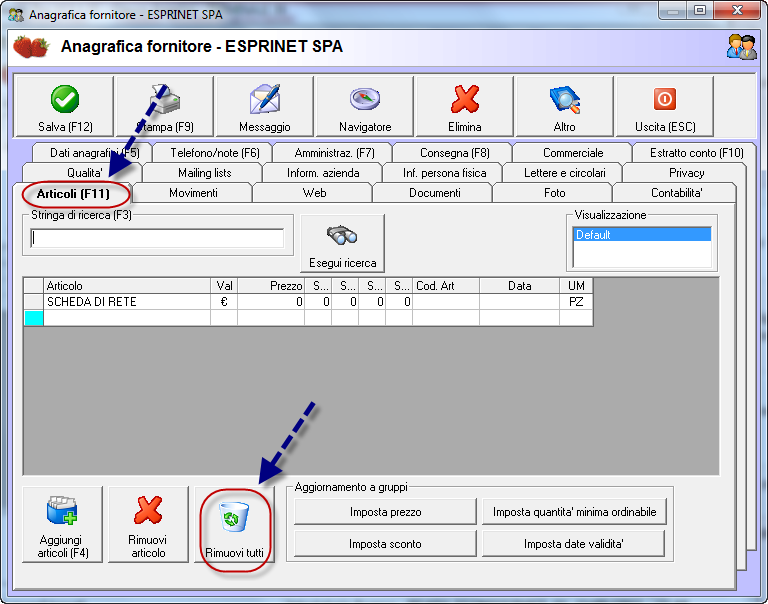This screenshot has width=768, height=604.
Task: Click the Imposta sconto button
Action: [x=385, y=544]
